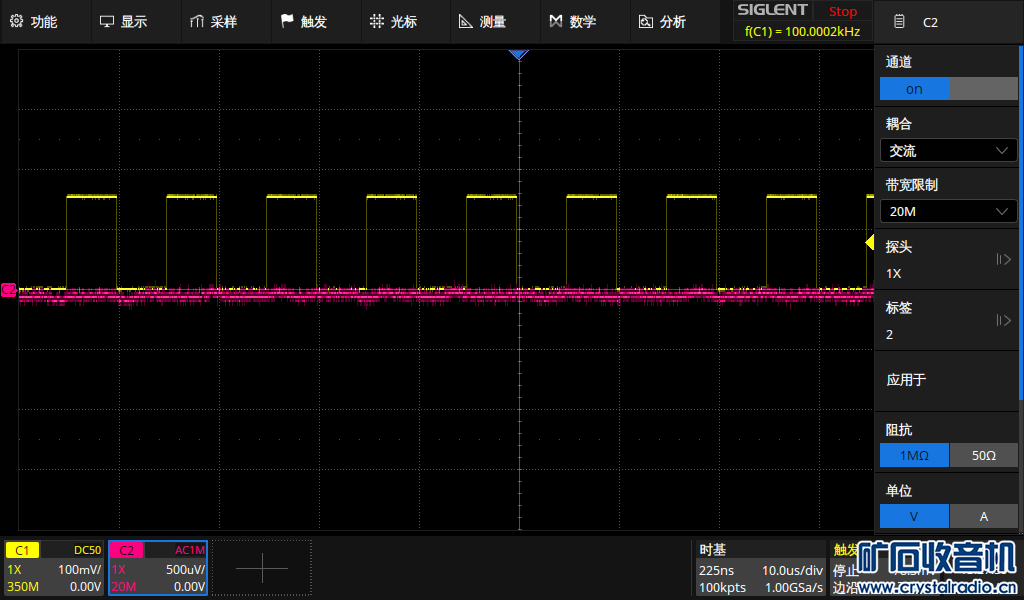Select 50Ω impedance
The height and width of the screenshot is (600, 1024).
[983, 456]
